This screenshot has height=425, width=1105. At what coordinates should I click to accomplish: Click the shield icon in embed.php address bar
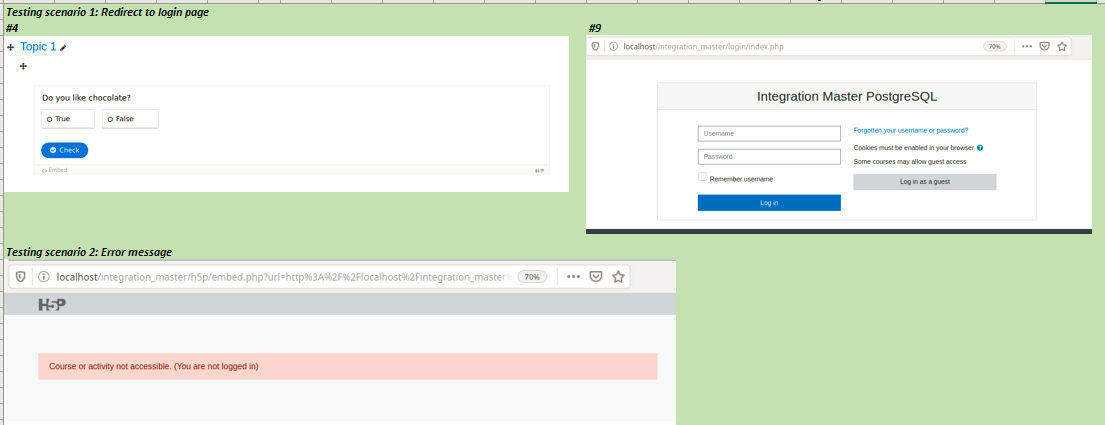[21, 277]
